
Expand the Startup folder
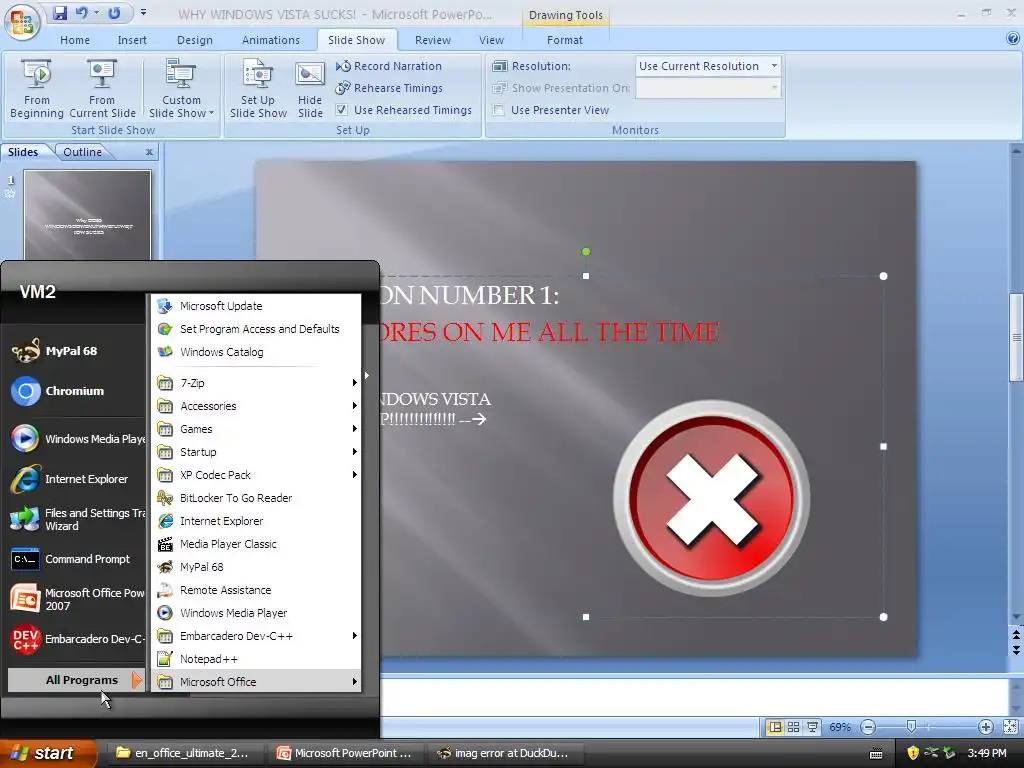257,452
